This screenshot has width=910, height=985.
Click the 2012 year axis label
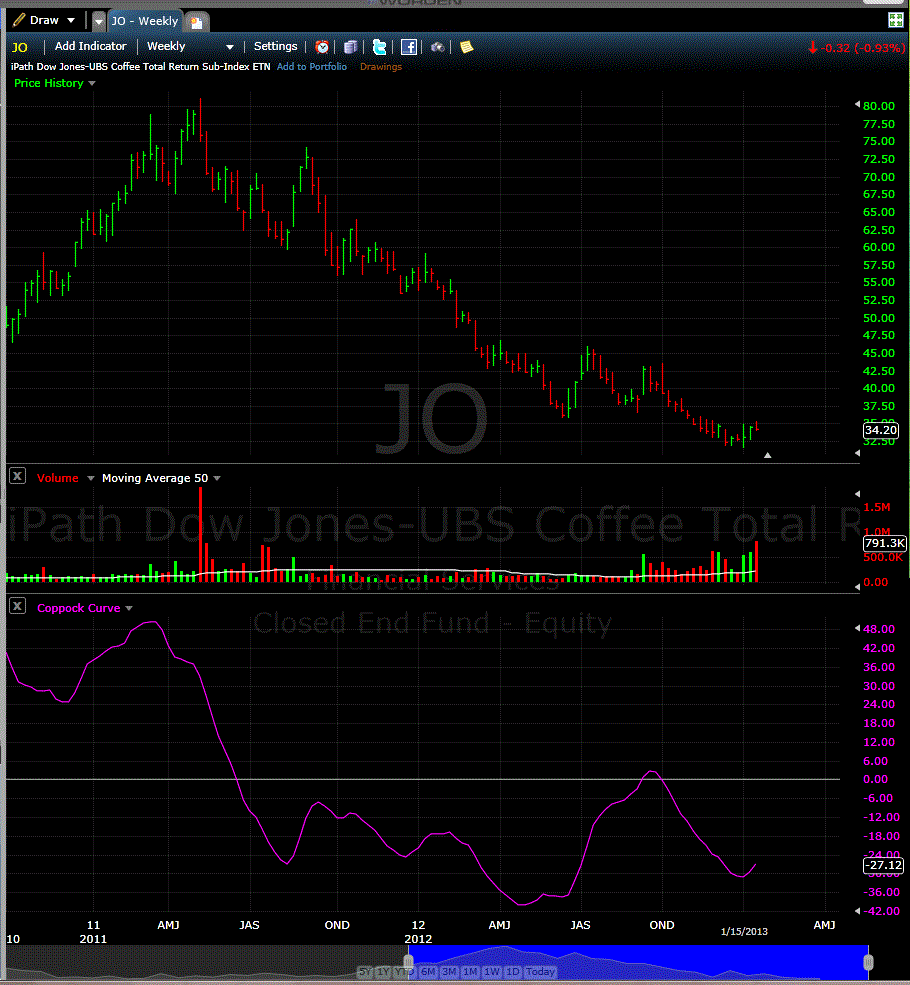coord(418,939)
